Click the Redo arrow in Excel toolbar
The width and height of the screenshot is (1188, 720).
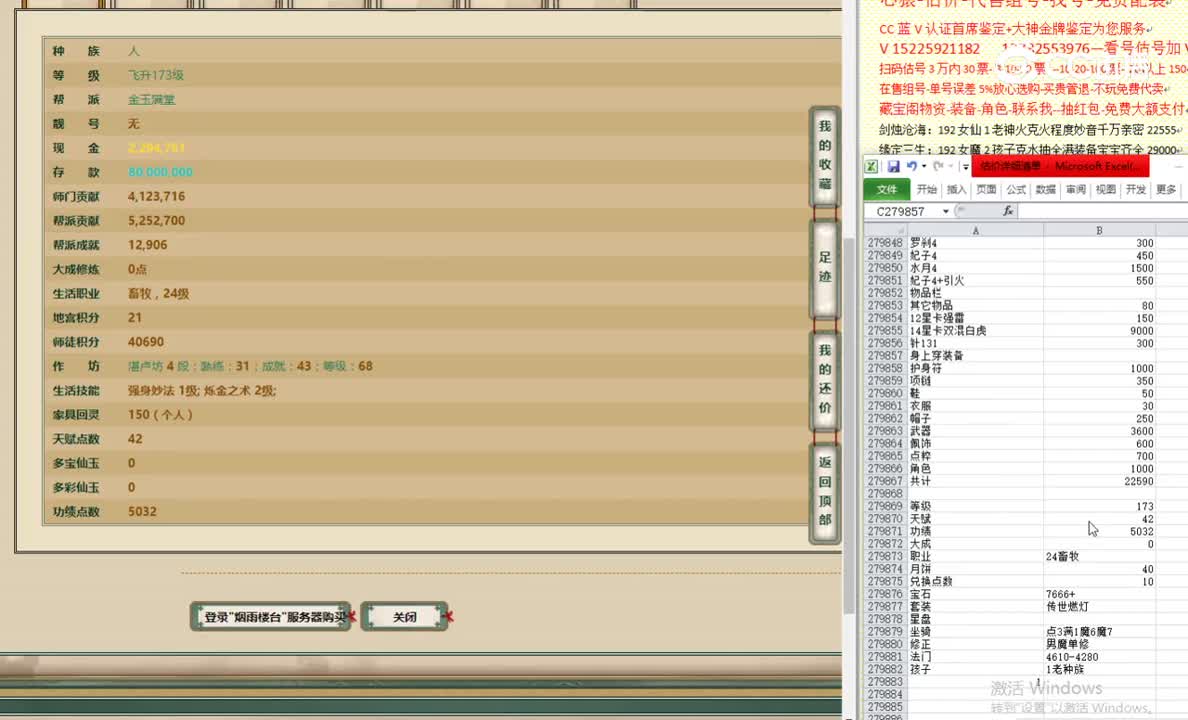click(938, 166)
